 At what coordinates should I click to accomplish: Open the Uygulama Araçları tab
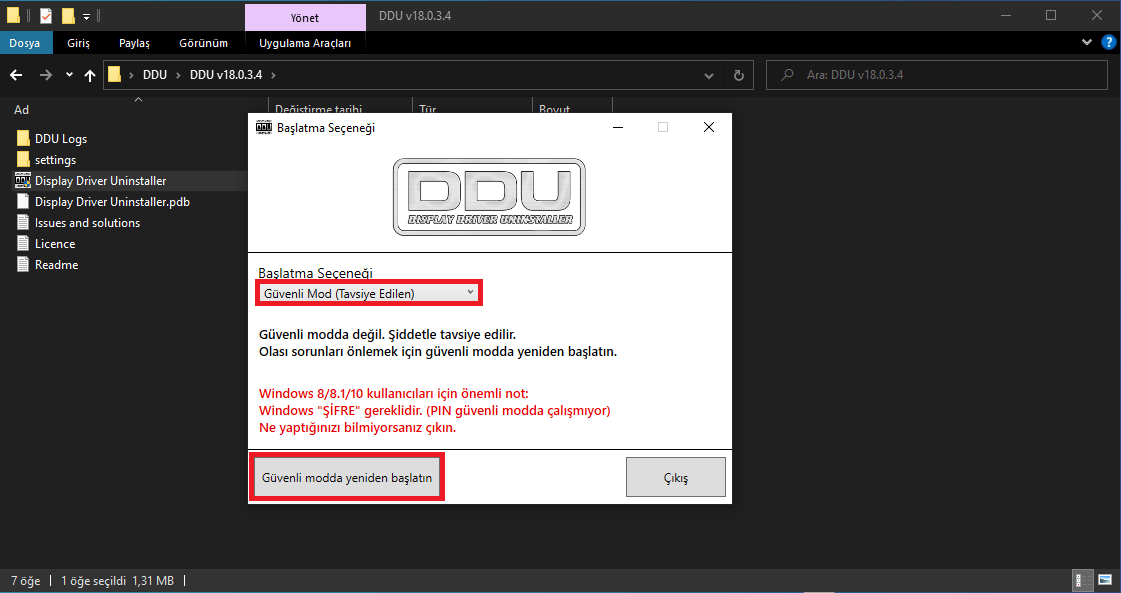305,43
